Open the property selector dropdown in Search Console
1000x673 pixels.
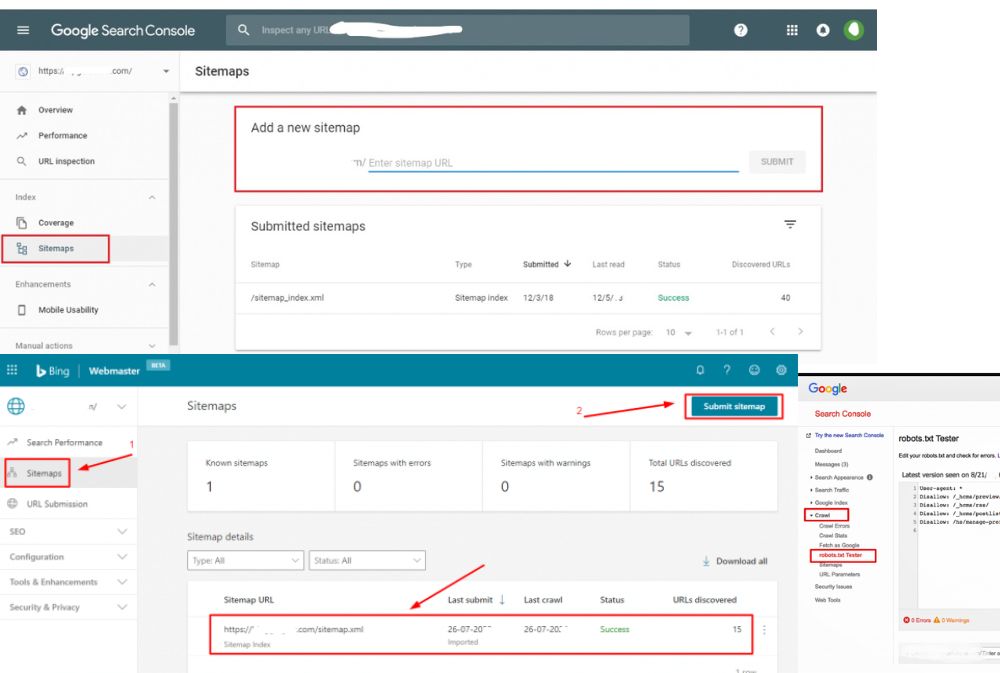[166, 72]
